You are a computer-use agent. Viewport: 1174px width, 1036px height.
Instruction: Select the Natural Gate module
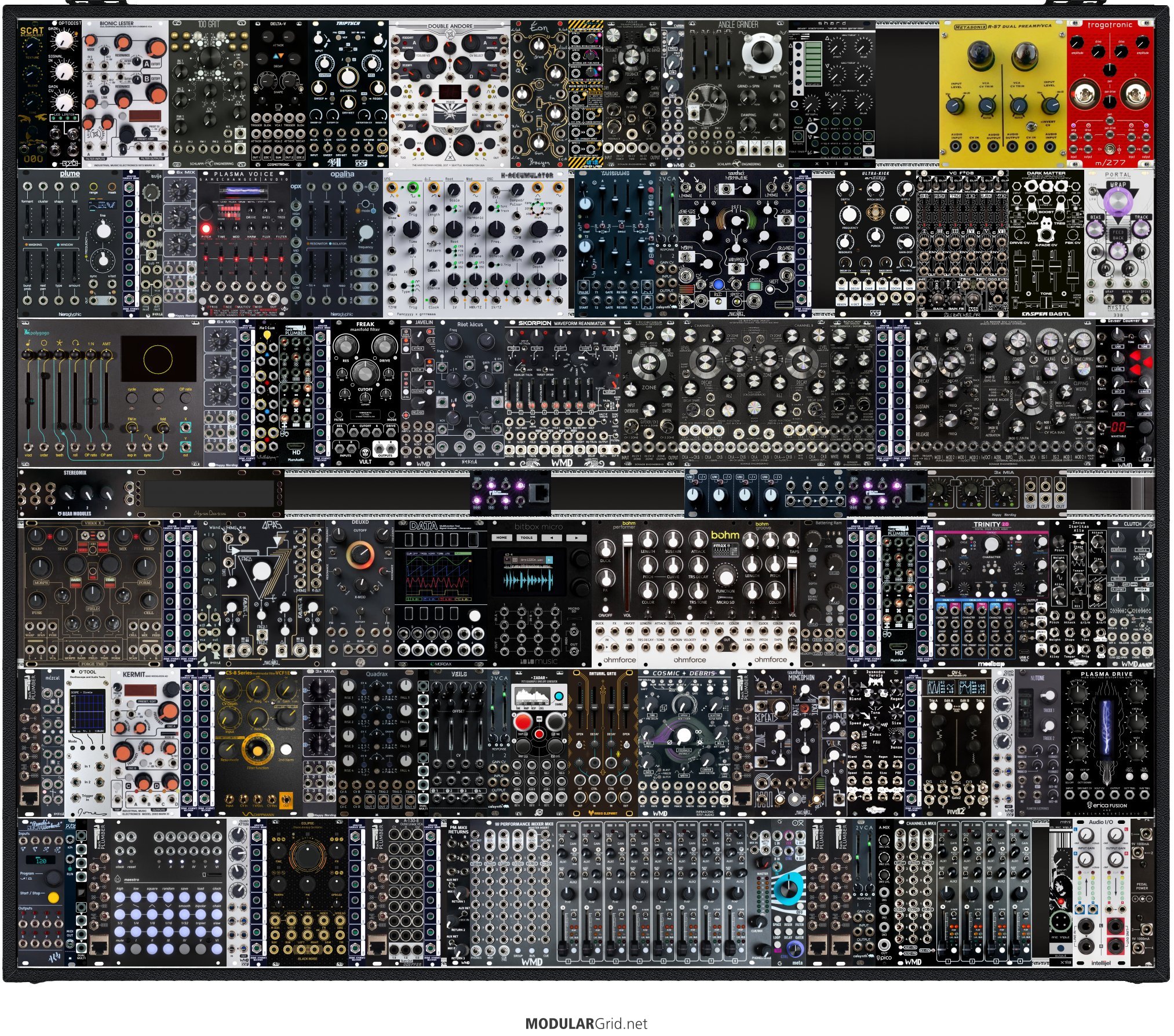[x=603, y=742]
